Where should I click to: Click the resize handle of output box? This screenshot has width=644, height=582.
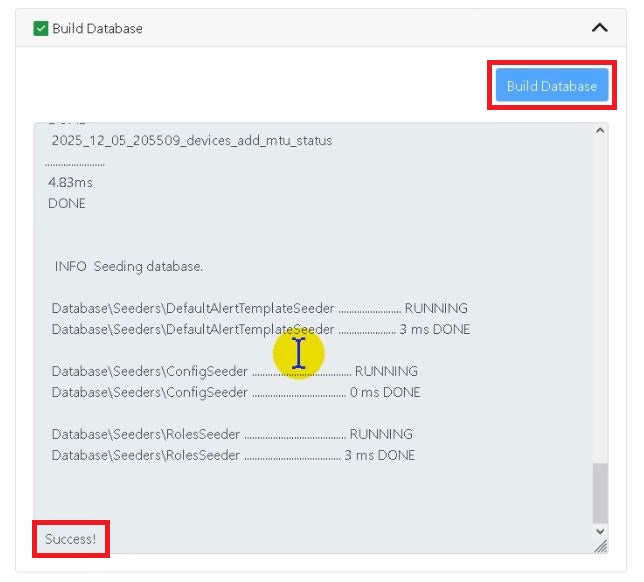click(x=600, y=546)
